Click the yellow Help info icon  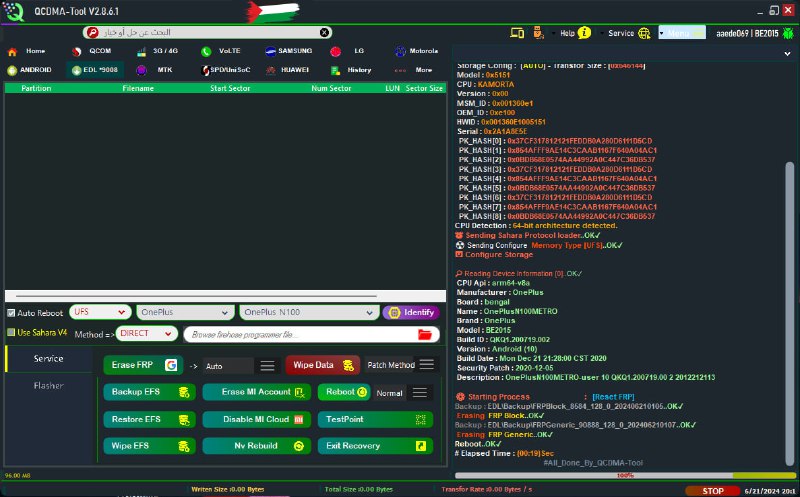pos(584,33)
